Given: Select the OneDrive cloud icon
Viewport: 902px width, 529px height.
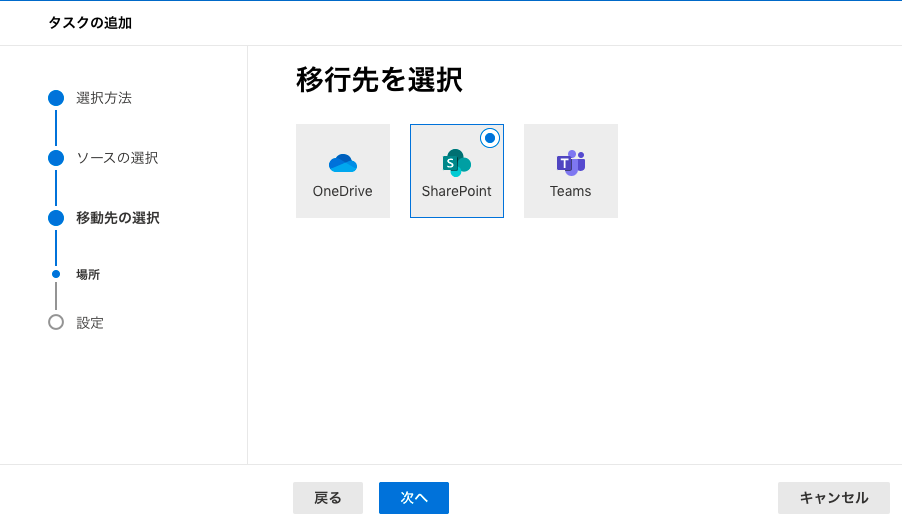Looking at the screenshot, I should coord(343,163).
